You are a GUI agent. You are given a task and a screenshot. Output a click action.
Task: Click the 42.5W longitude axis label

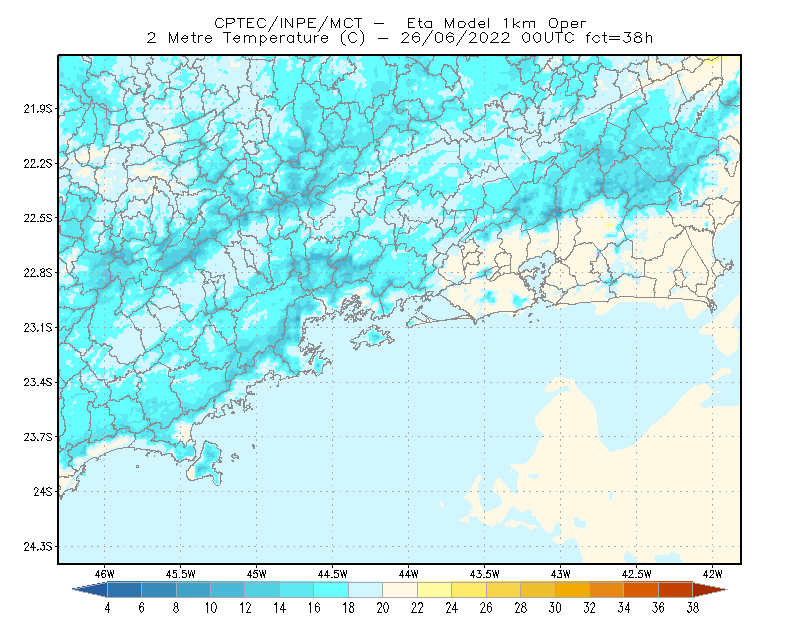click(637, 574)
